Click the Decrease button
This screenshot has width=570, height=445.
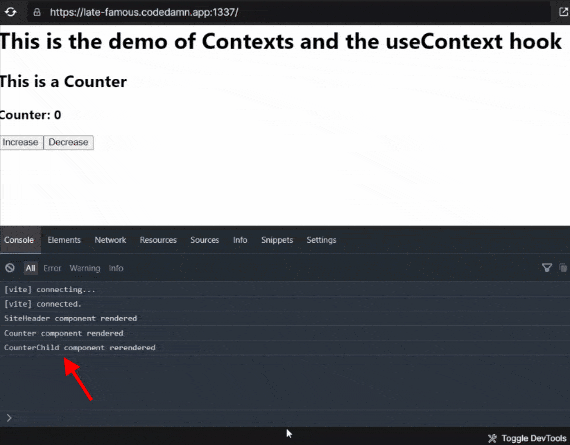[x=68, y=142]
